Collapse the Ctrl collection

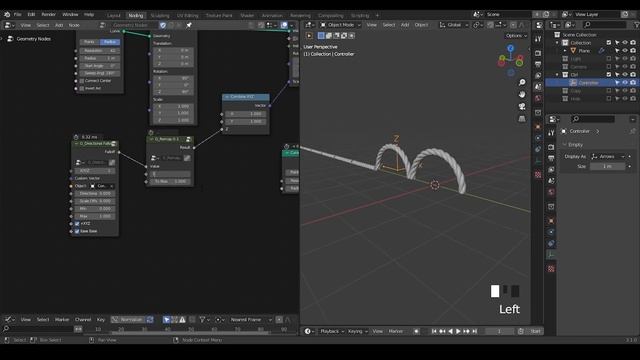[x=558, y=75]
